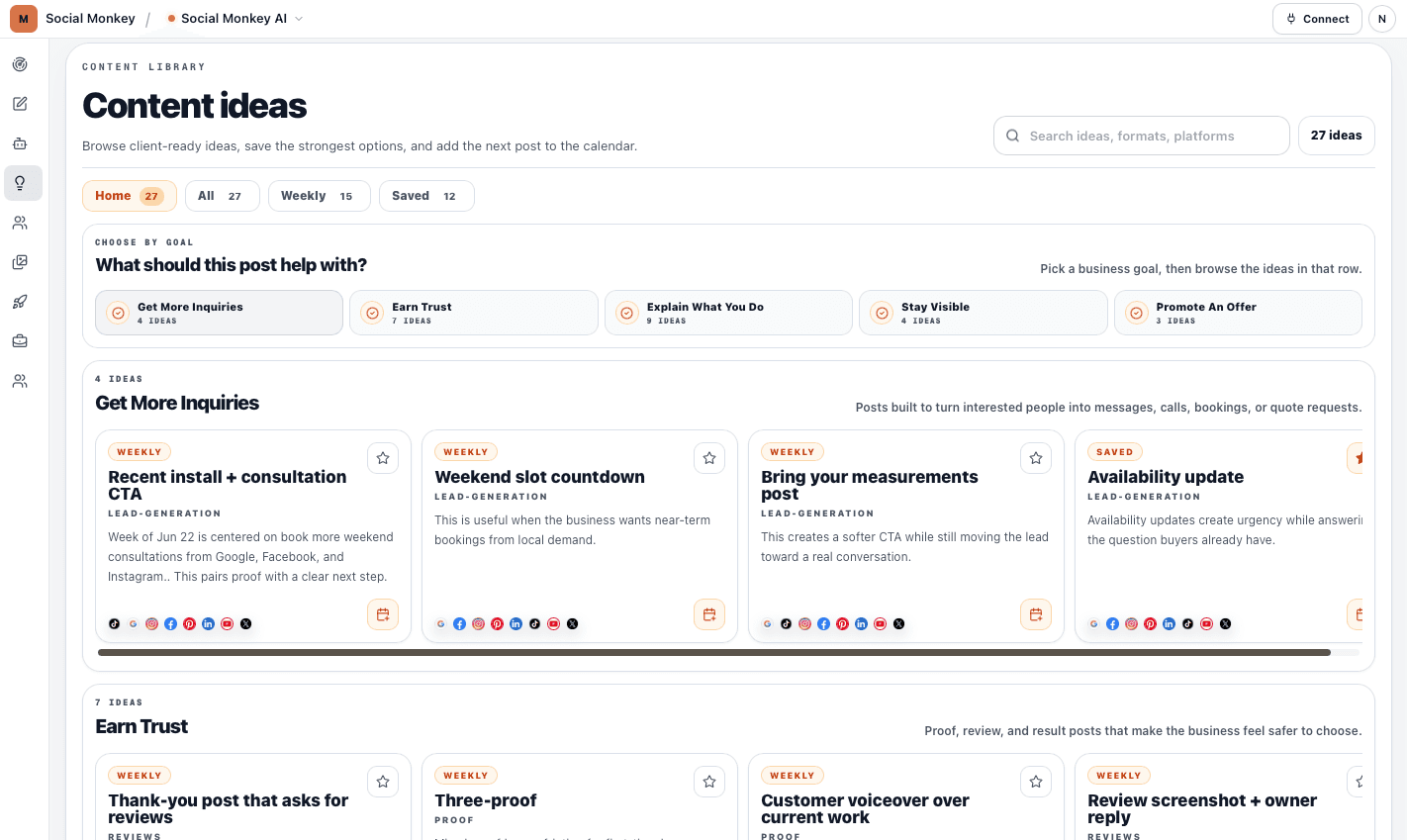1407x840 pixels.
Task: Click the Get More Inquiries section heading
Action: [177, 403]
